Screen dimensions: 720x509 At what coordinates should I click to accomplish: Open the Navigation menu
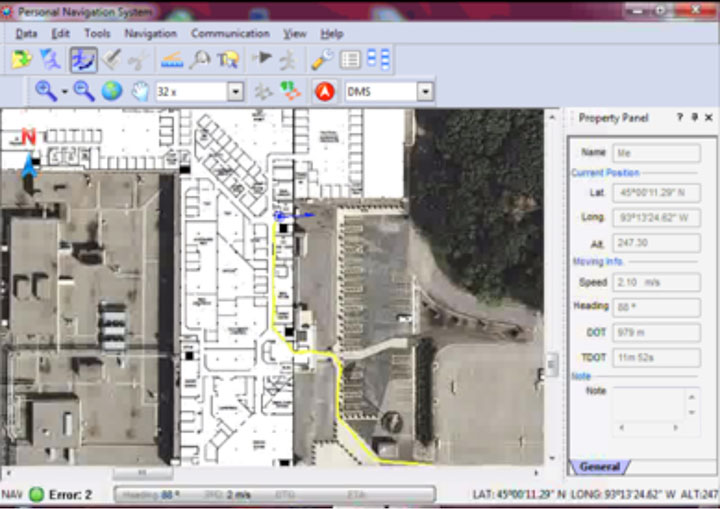(150, 33)
